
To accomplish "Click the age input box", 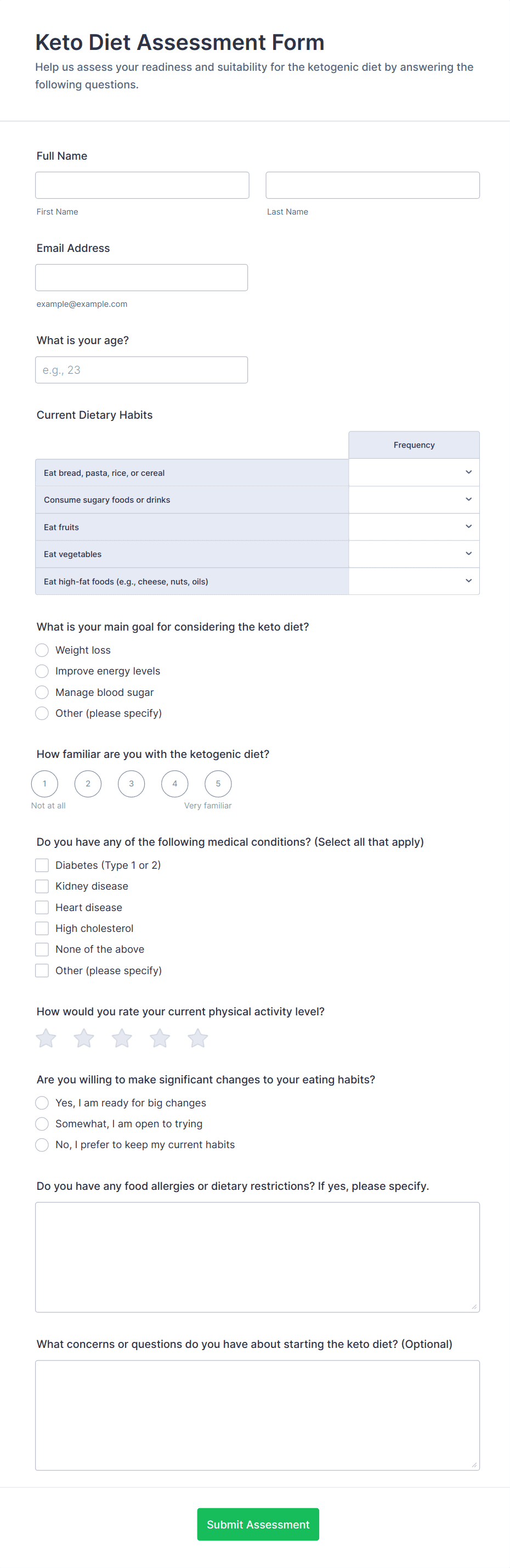I will click(141, 370).
